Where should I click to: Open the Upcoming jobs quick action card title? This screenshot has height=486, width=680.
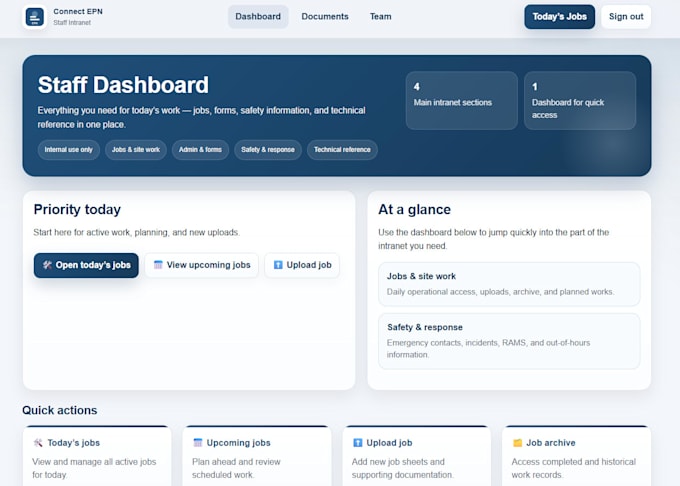click(239, 443)
